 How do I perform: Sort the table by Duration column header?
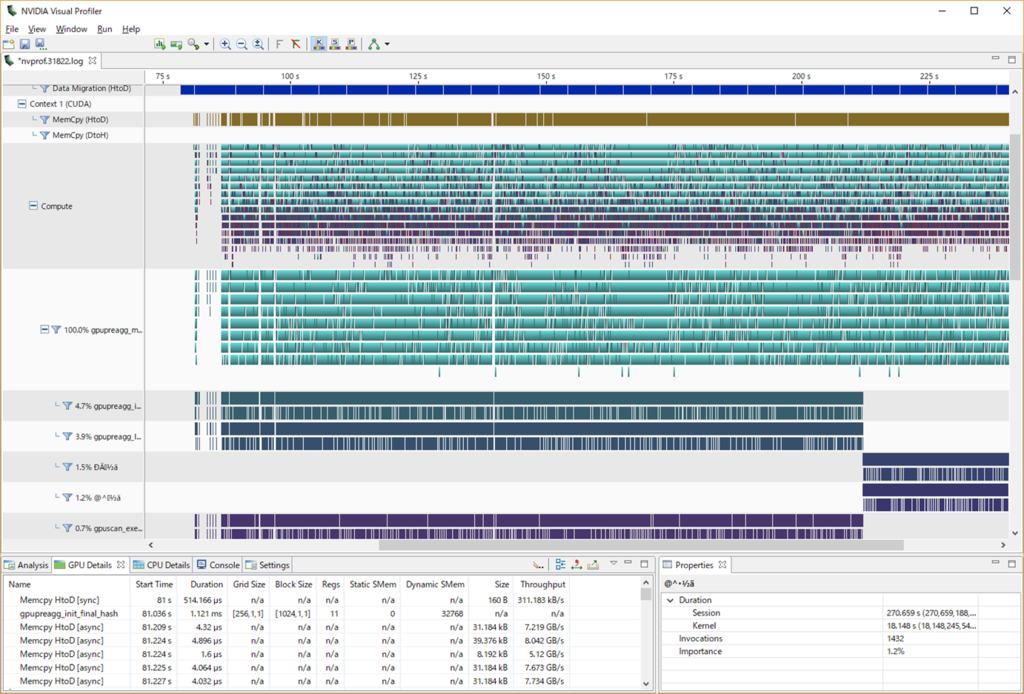[206, 584]
